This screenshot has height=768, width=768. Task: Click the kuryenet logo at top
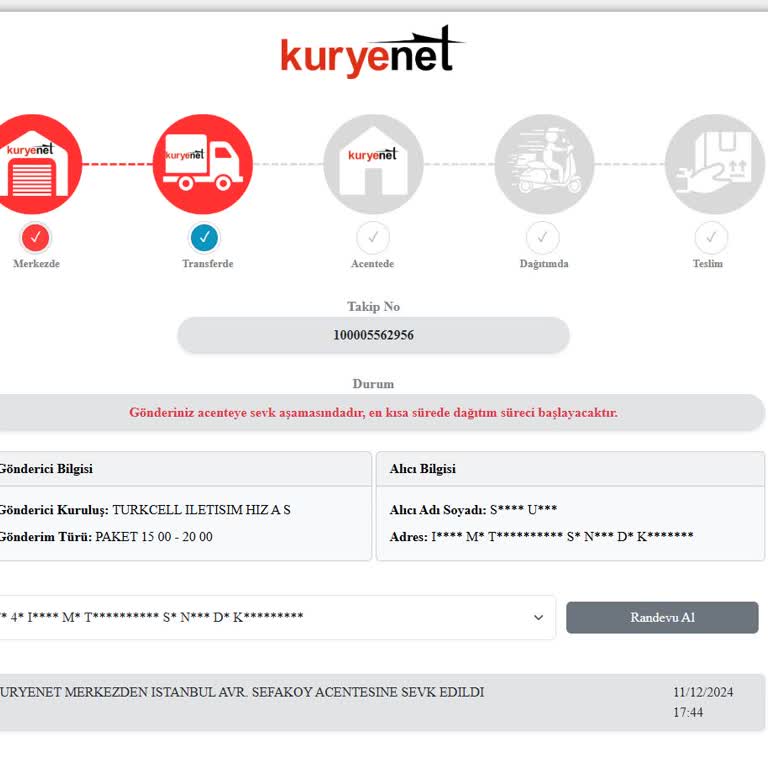(372, 52)
